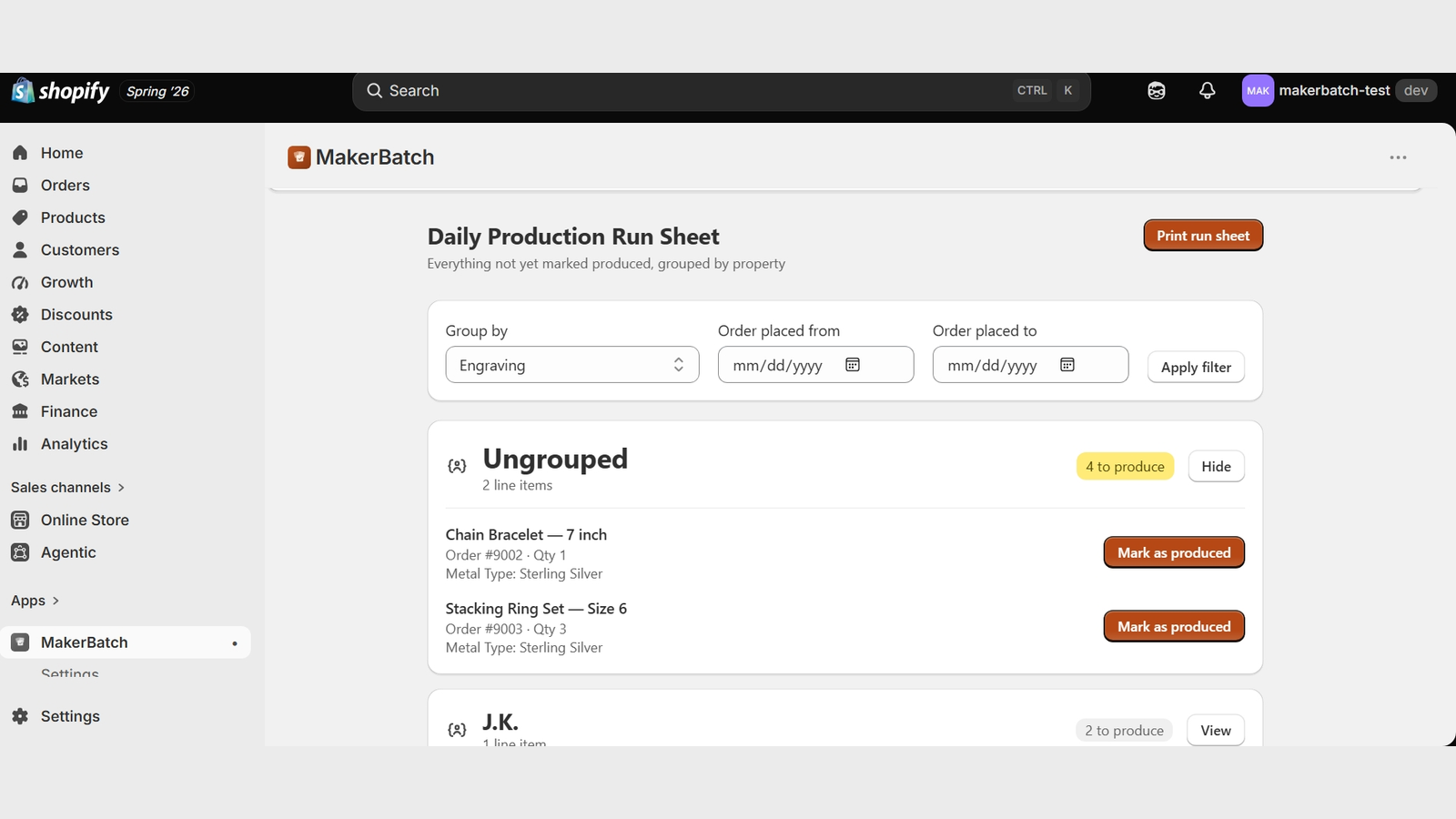Mark Stacking Ring Set as produced
Image resolution: width=1456 pixels, height=819 pixels.
1174,626
